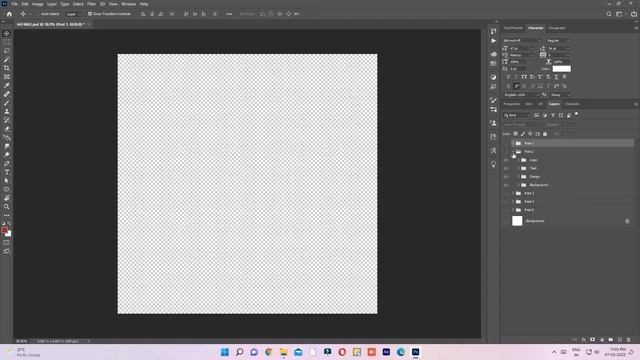The height and width of the screenshot is (360, 640).
Task: Select the Lasso tool
Action: pos(7,51)
